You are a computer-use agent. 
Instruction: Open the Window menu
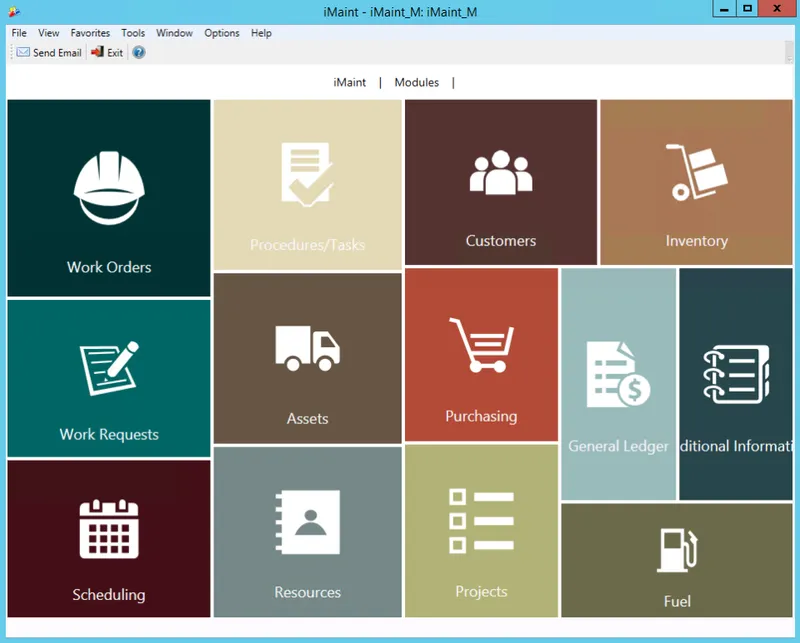(x=174, y=33)
